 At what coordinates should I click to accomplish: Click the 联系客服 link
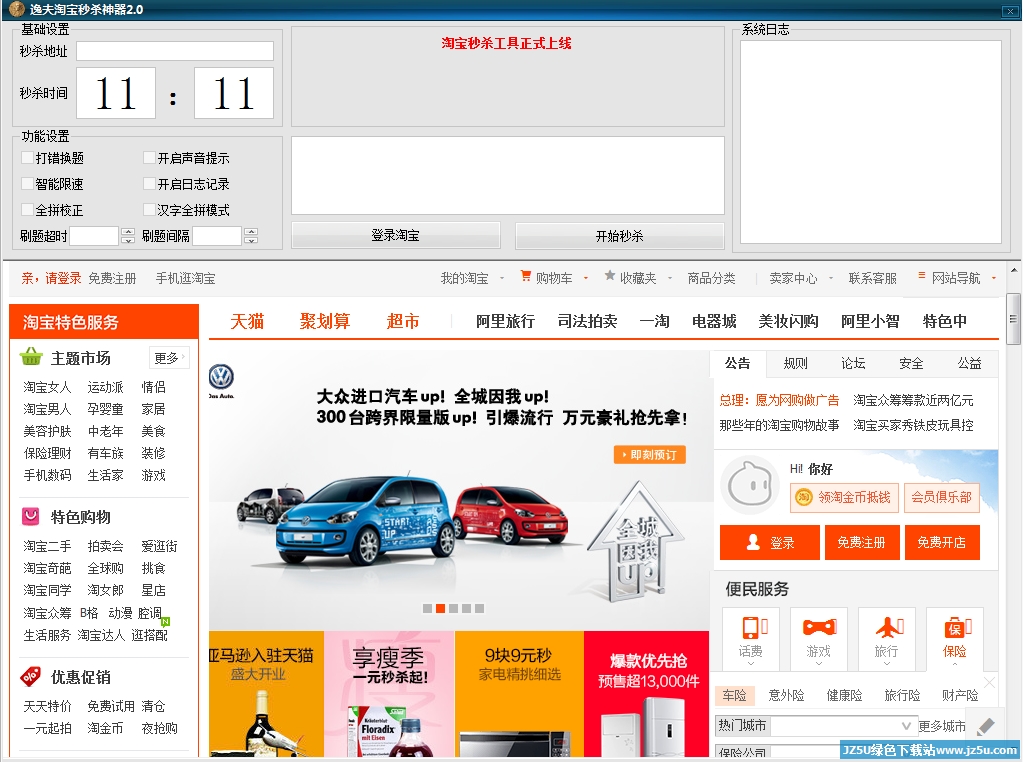(x=872, y=279)
